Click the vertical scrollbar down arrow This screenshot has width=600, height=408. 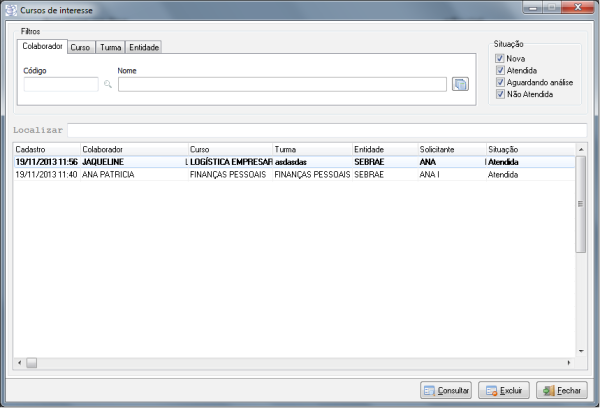pyautogui.click(x=581, y=351)
